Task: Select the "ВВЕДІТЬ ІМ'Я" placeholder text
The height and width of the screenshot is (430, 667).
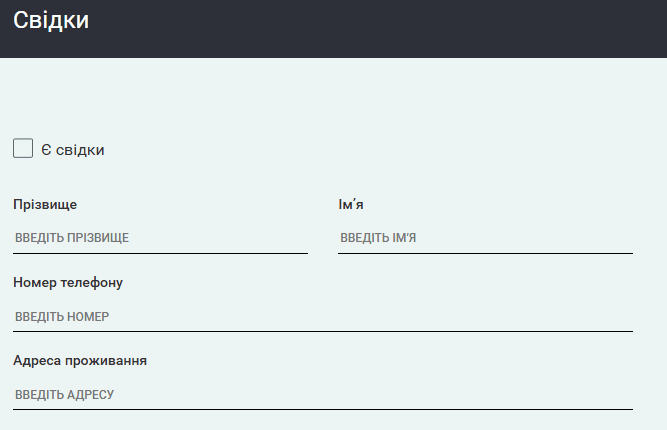Action: [x=378, y=238]
